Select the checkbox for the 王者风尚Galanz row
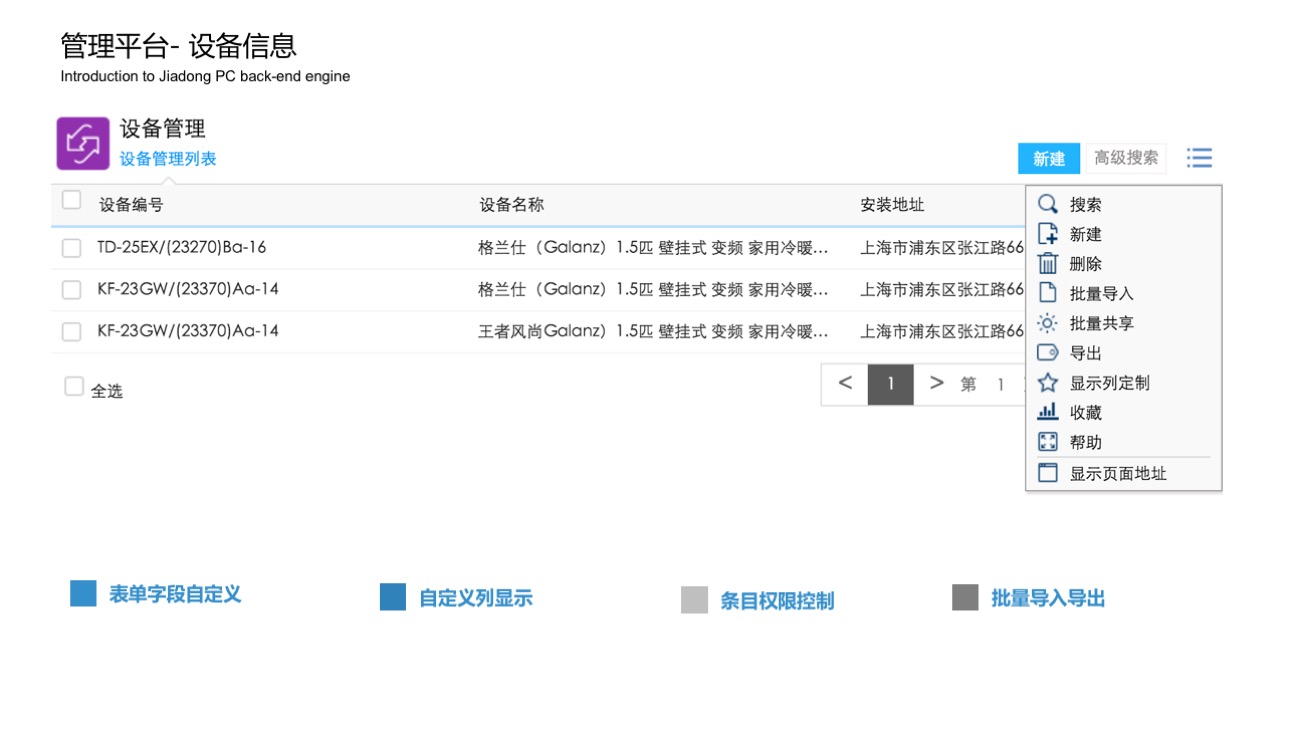The width and height of the screenshot is (1300, 731). tap(71, 331)
